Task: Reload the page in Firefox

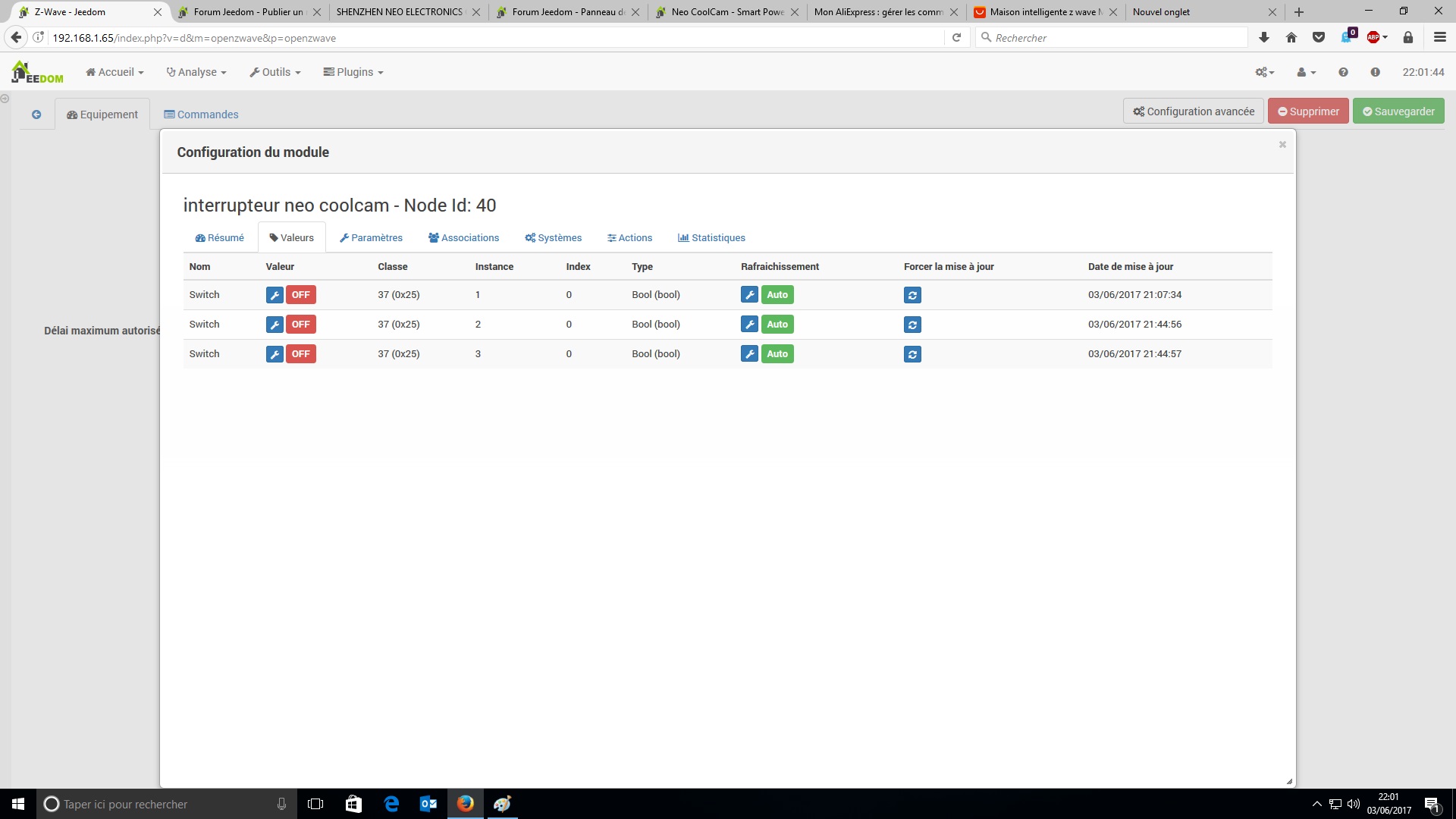Action: pos(956,37)
